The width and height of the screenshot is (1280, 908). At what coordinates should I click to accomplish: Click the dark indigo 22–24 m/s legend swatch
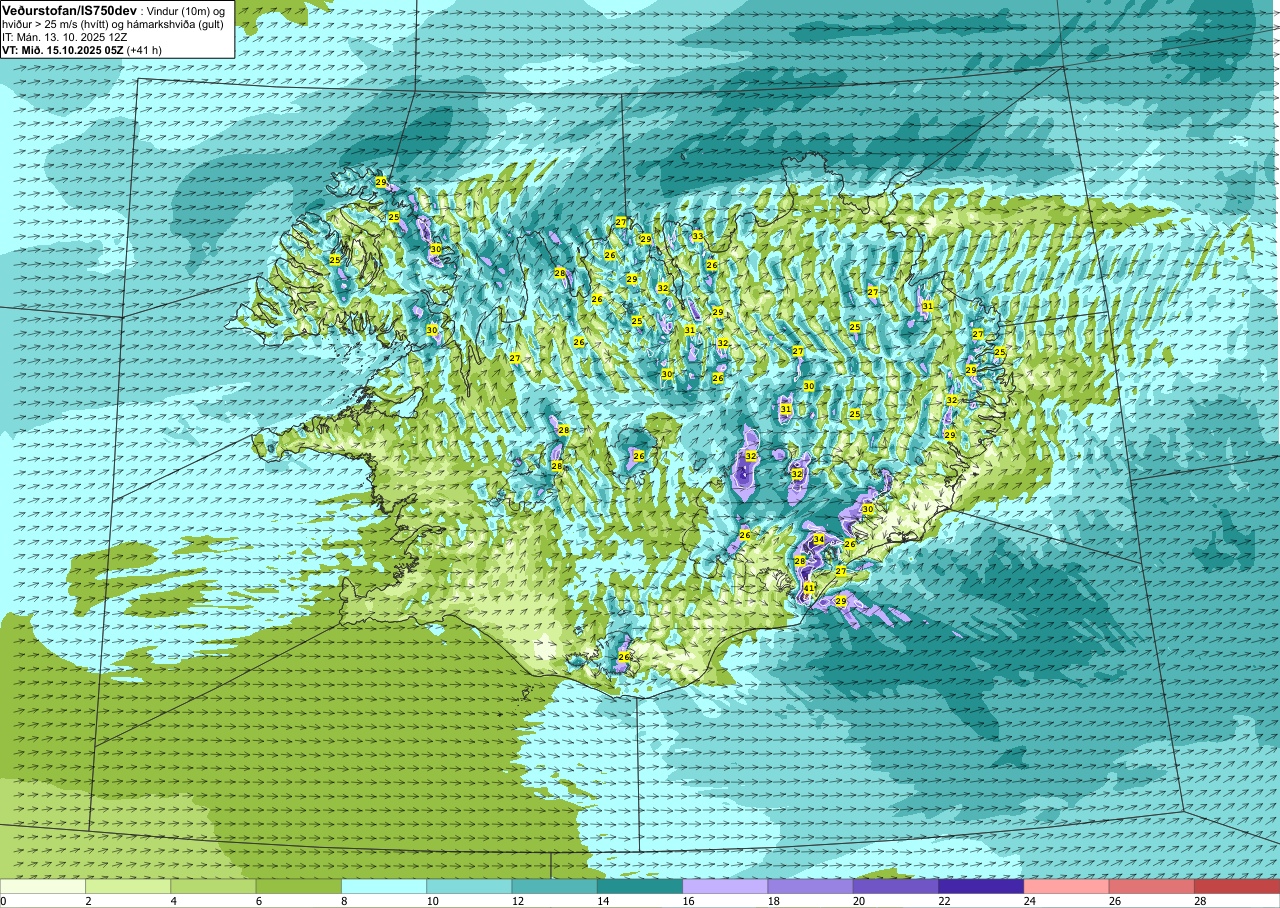(981, 886)
